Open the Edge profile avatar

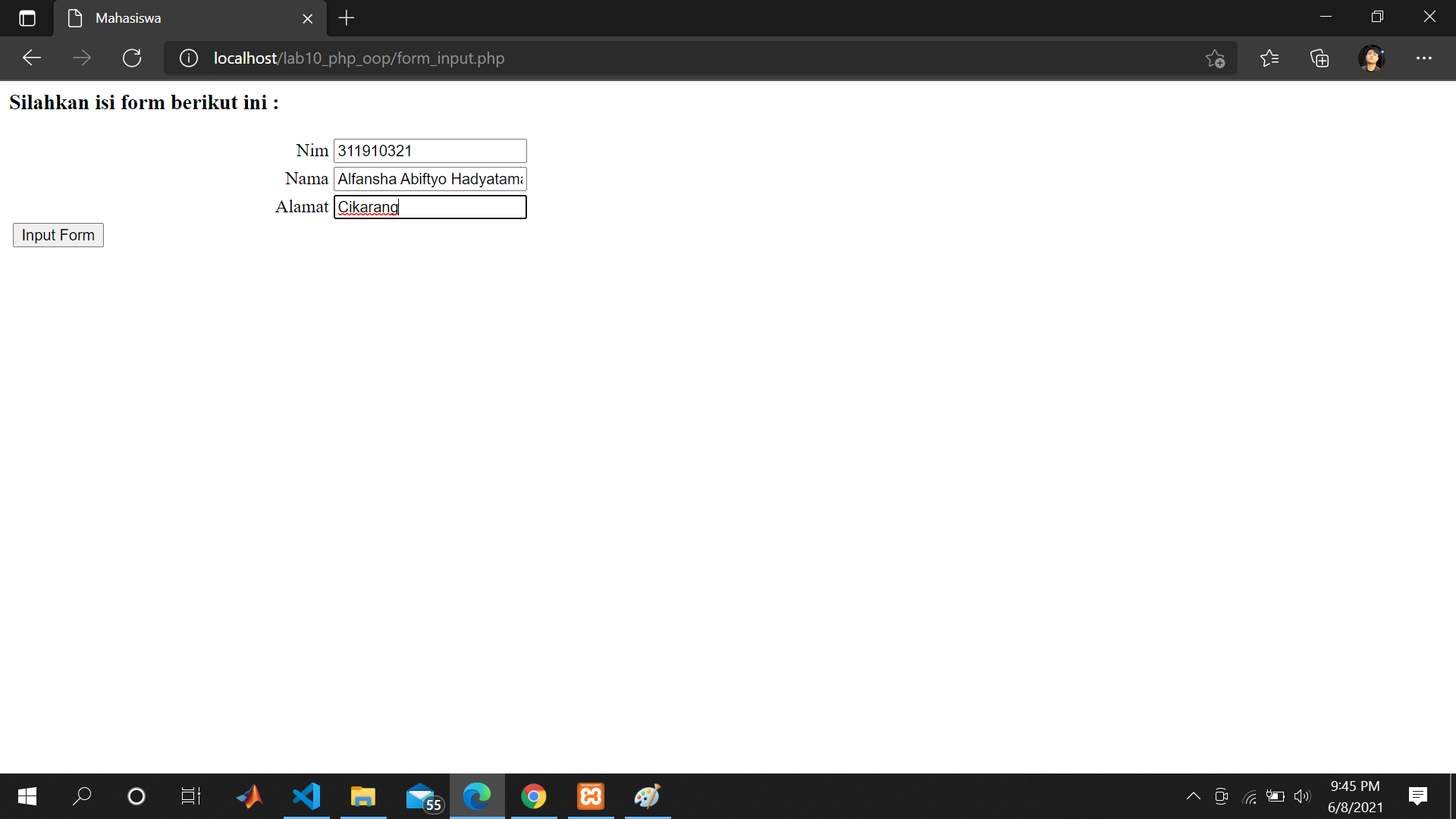[x=1373, y=58]
